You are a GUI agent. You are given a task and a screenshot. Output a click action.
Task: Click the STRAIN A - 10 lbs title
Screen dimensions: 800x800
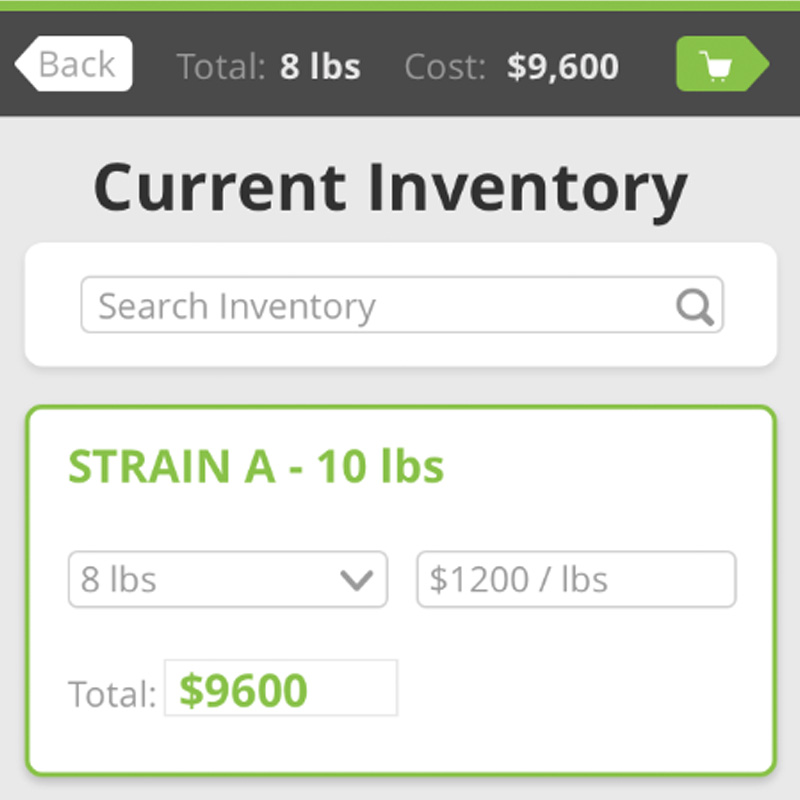click(x=256, y=466)
